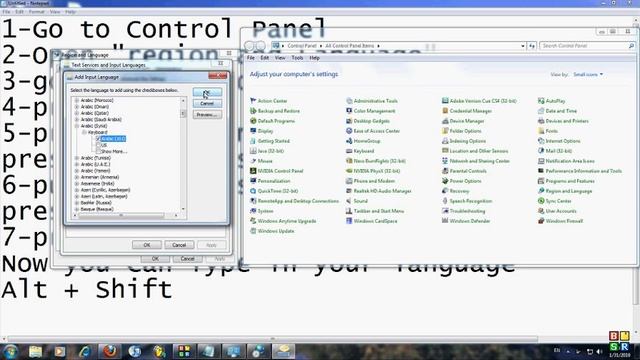Click Cancel in Text Services dialog
The height and width of the screenshot is (360, 640).
(x=179, y=245)
